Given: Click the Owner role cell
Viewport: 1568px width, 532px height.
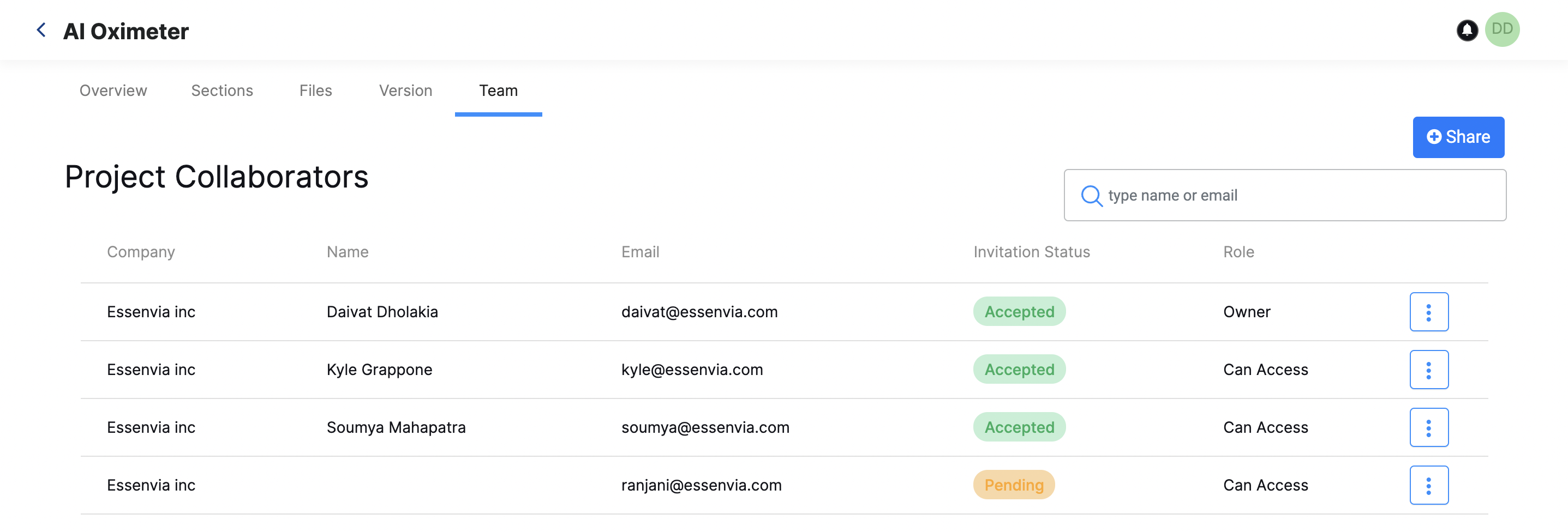Looking at the screenshot, I should pyautogui.click(x=1247, y=312).
